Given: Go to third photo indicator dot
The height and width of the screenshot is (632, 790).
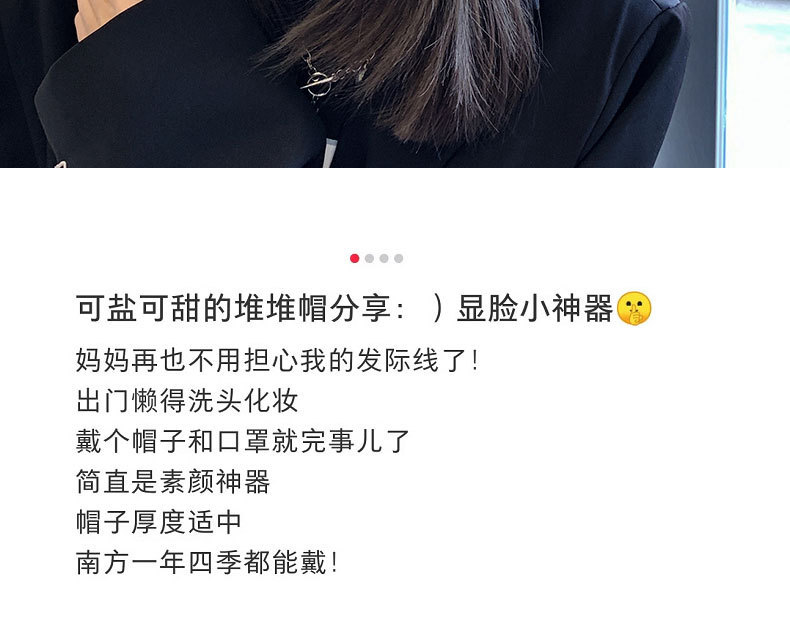Looking at the screenshot, I should tap(384, 259).
